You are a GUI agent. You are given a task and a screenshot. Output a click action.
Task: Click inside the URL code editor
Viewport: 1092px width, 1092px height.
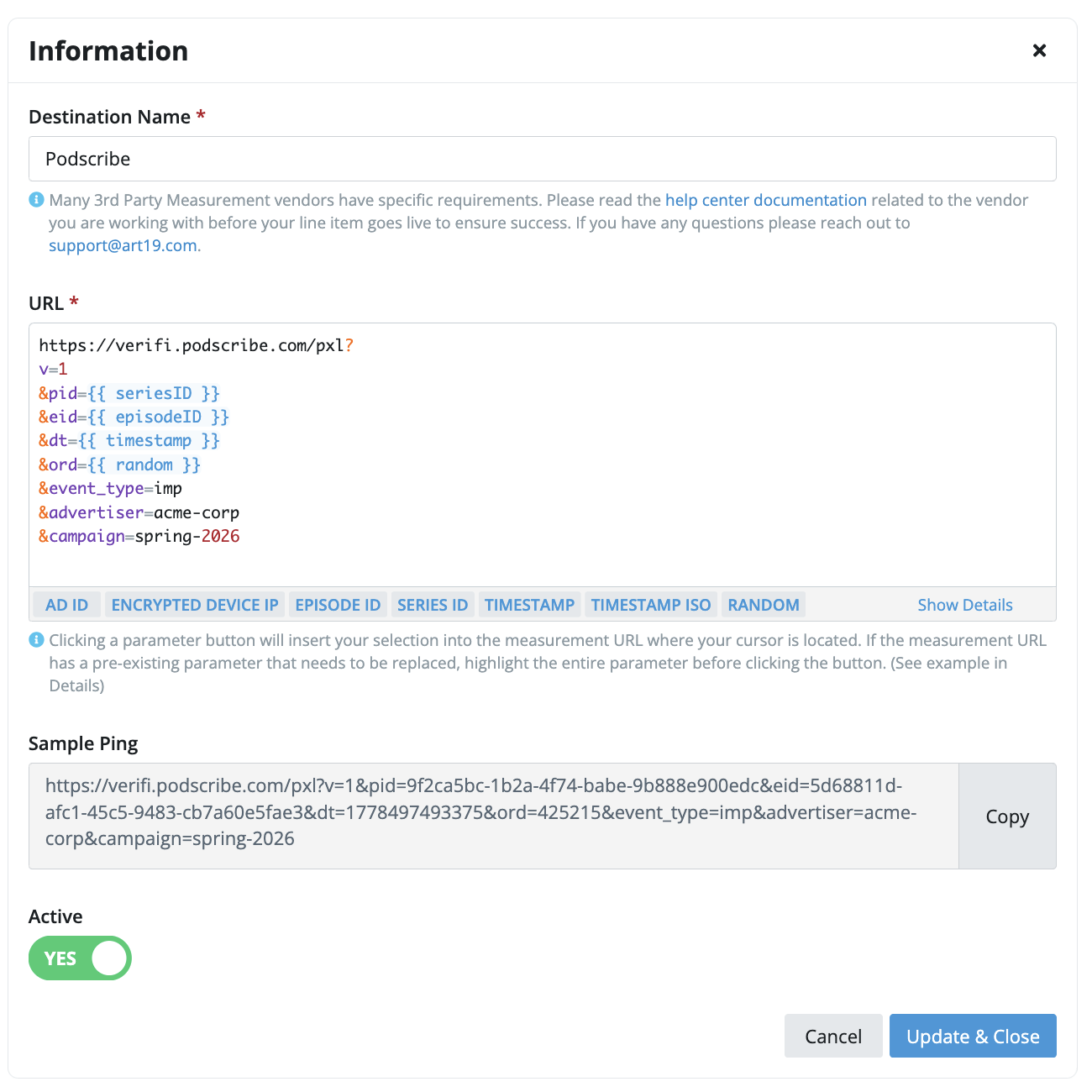[543, 454]
